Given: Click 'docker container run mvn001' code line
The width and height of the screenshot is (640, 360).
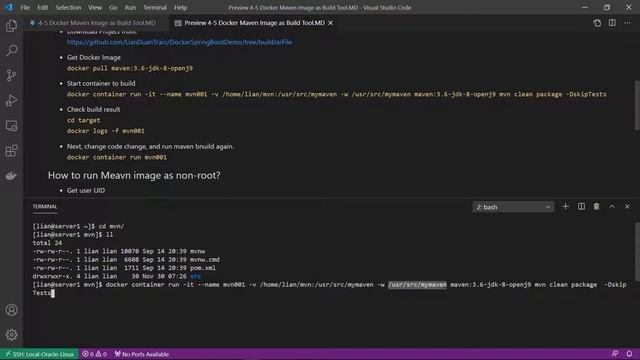Looking at the screenshot, I should click(x=117, y=157).
